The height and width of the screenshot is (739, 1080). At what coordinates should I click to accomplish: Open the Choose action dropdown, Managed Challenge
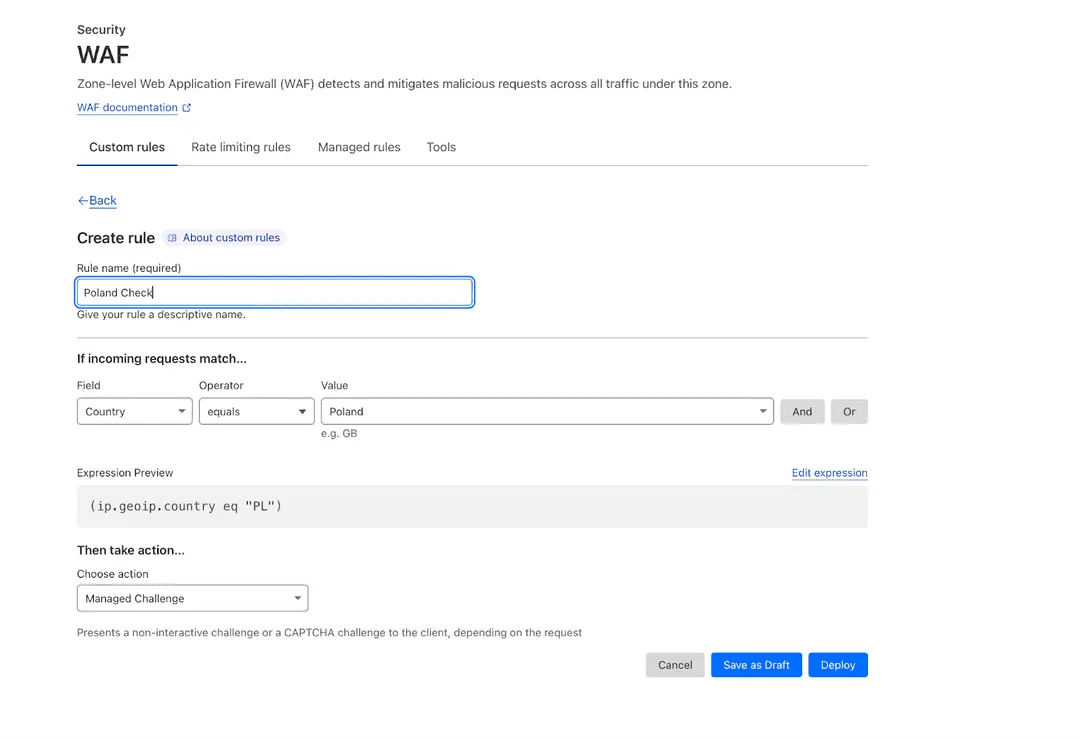[x=192, y=599]
